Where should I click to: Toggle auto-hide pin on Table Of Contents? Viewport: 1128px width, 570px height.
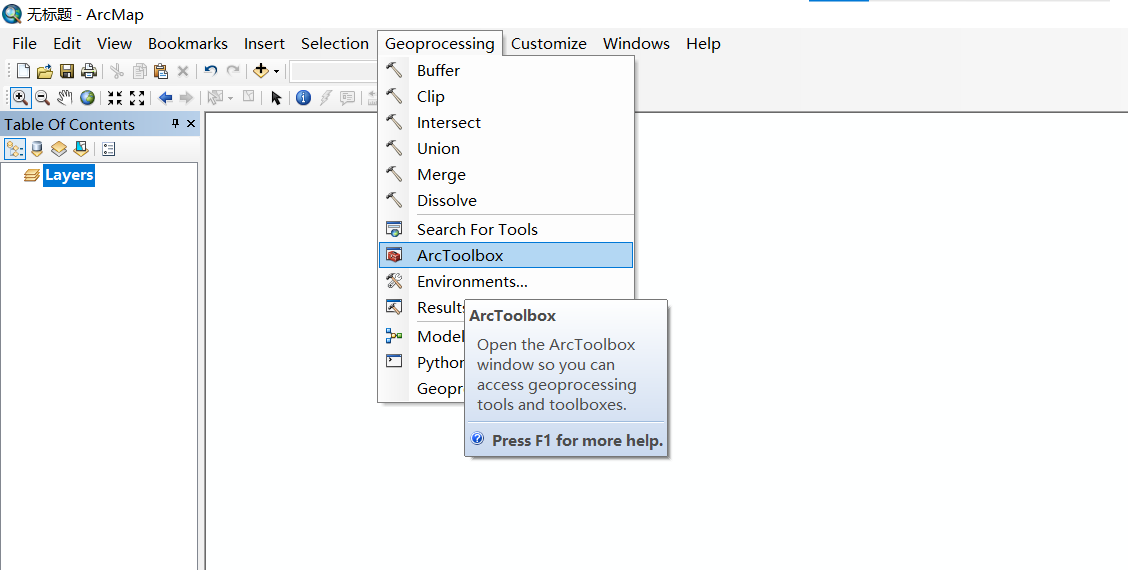tap(176, 124)
